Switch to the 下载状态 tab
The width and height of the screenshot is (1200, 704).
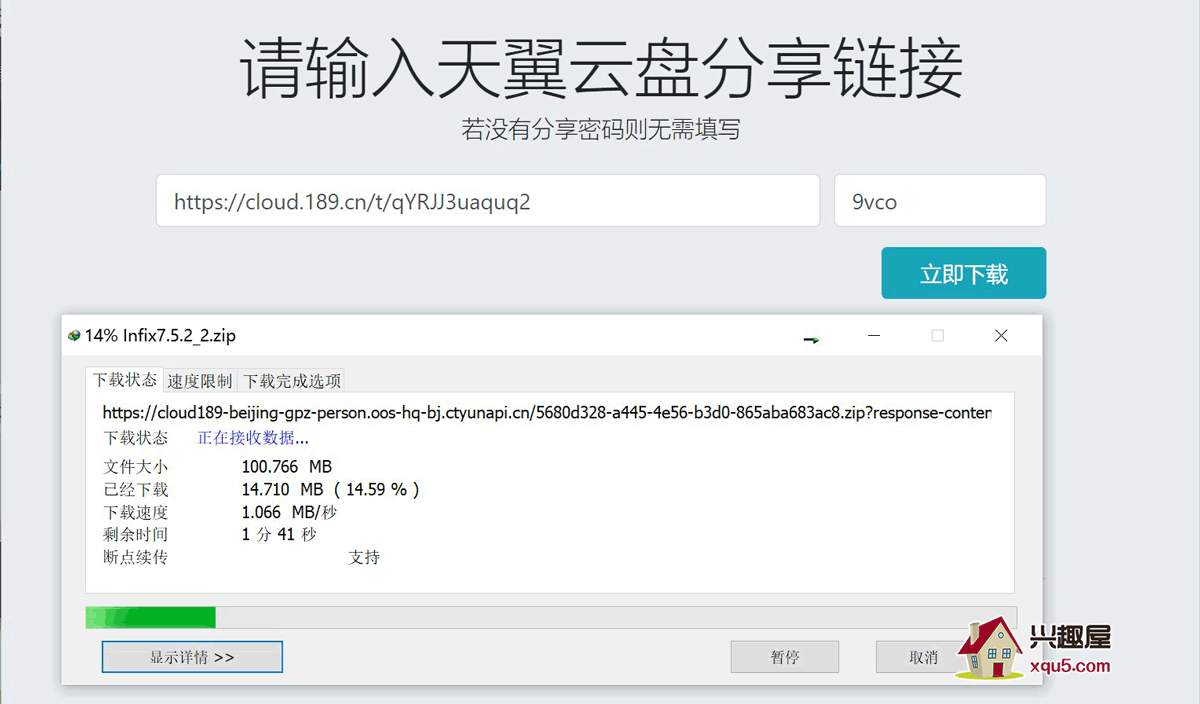click(x=125, y=380)
